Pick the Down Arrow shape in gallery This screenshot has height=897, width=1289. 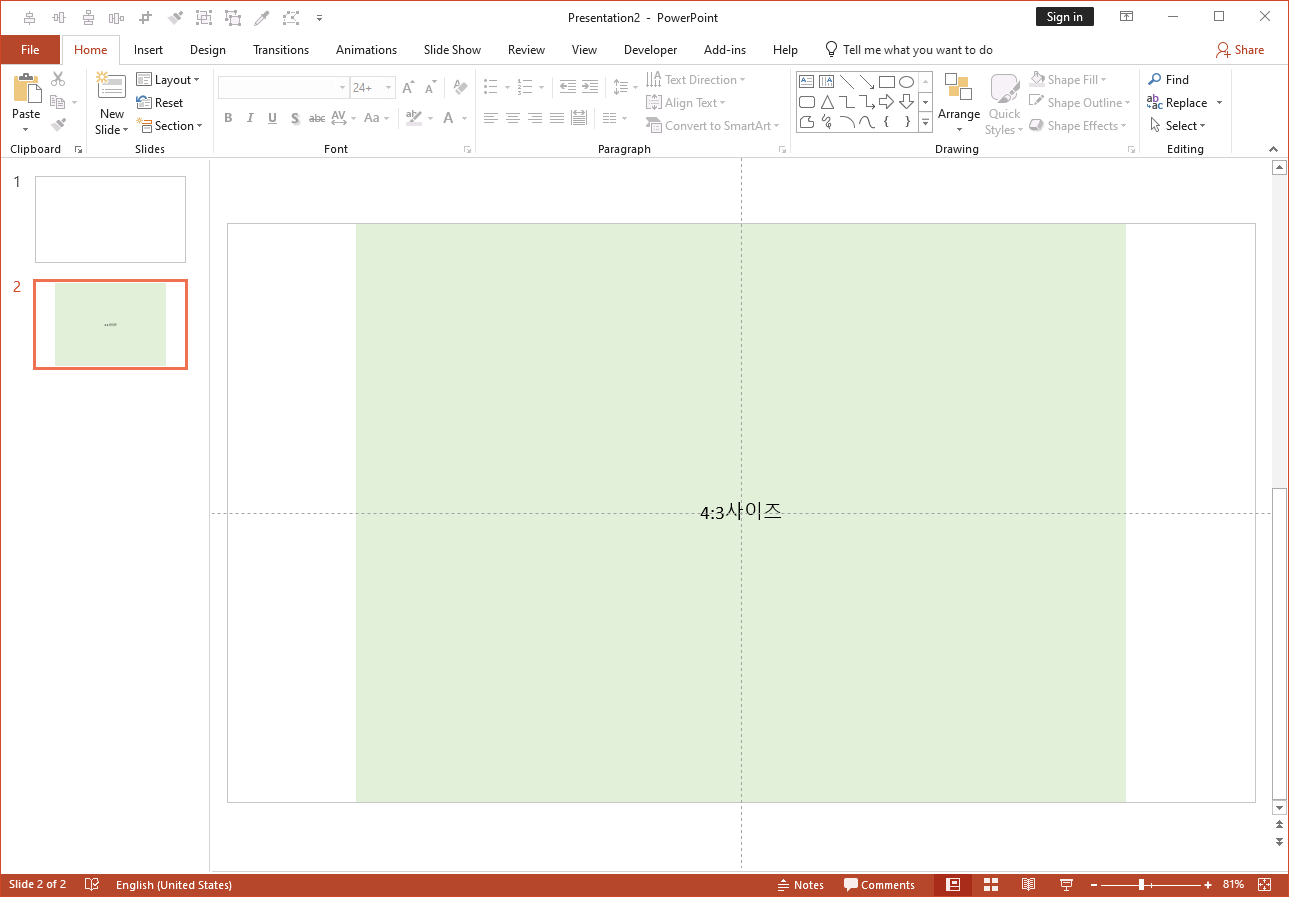pos(907,102)
